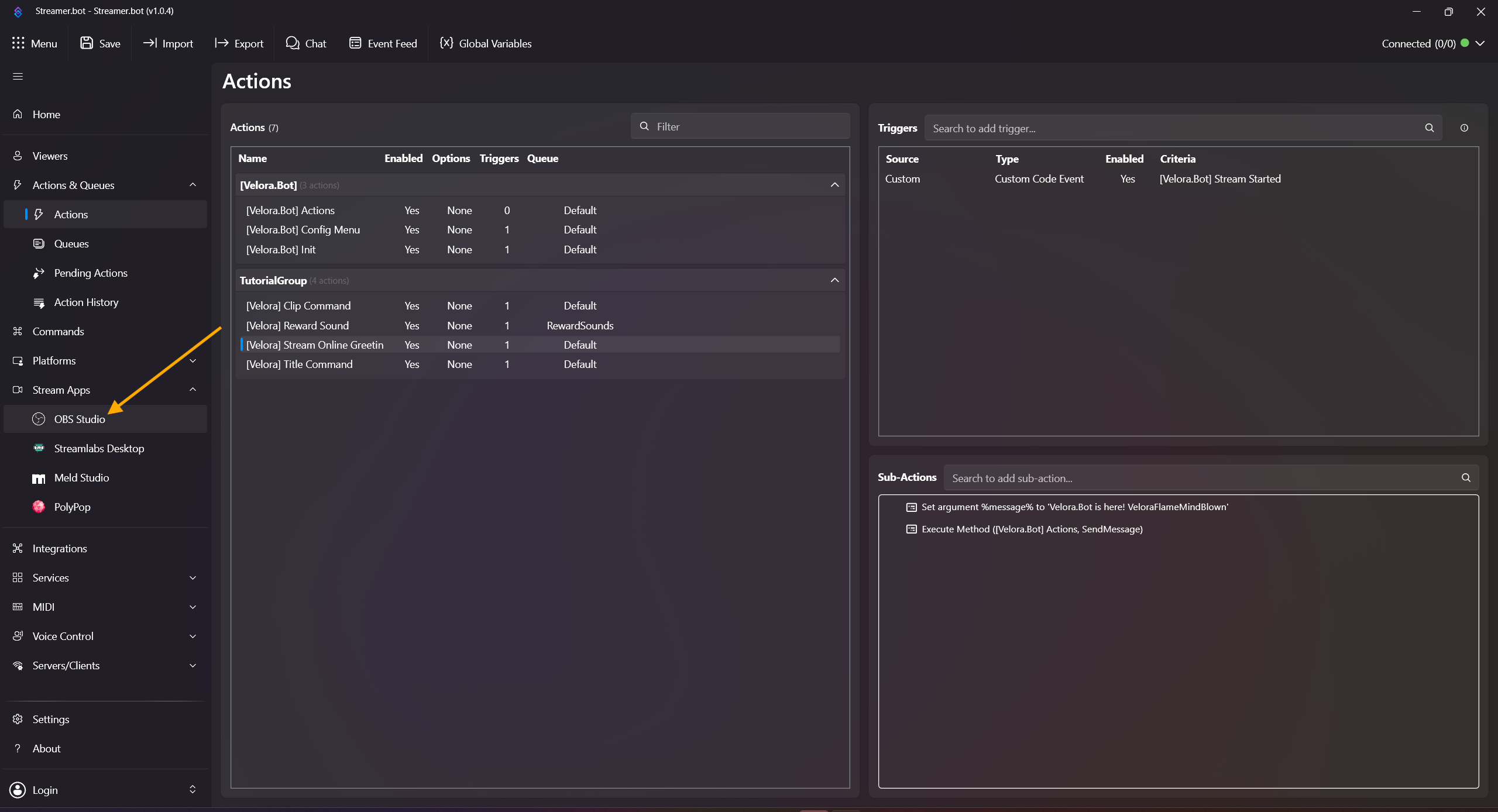Viewport: 1498px width, 812px height.
Task: Open Global Variables window
Action: (x=486, y=43)
